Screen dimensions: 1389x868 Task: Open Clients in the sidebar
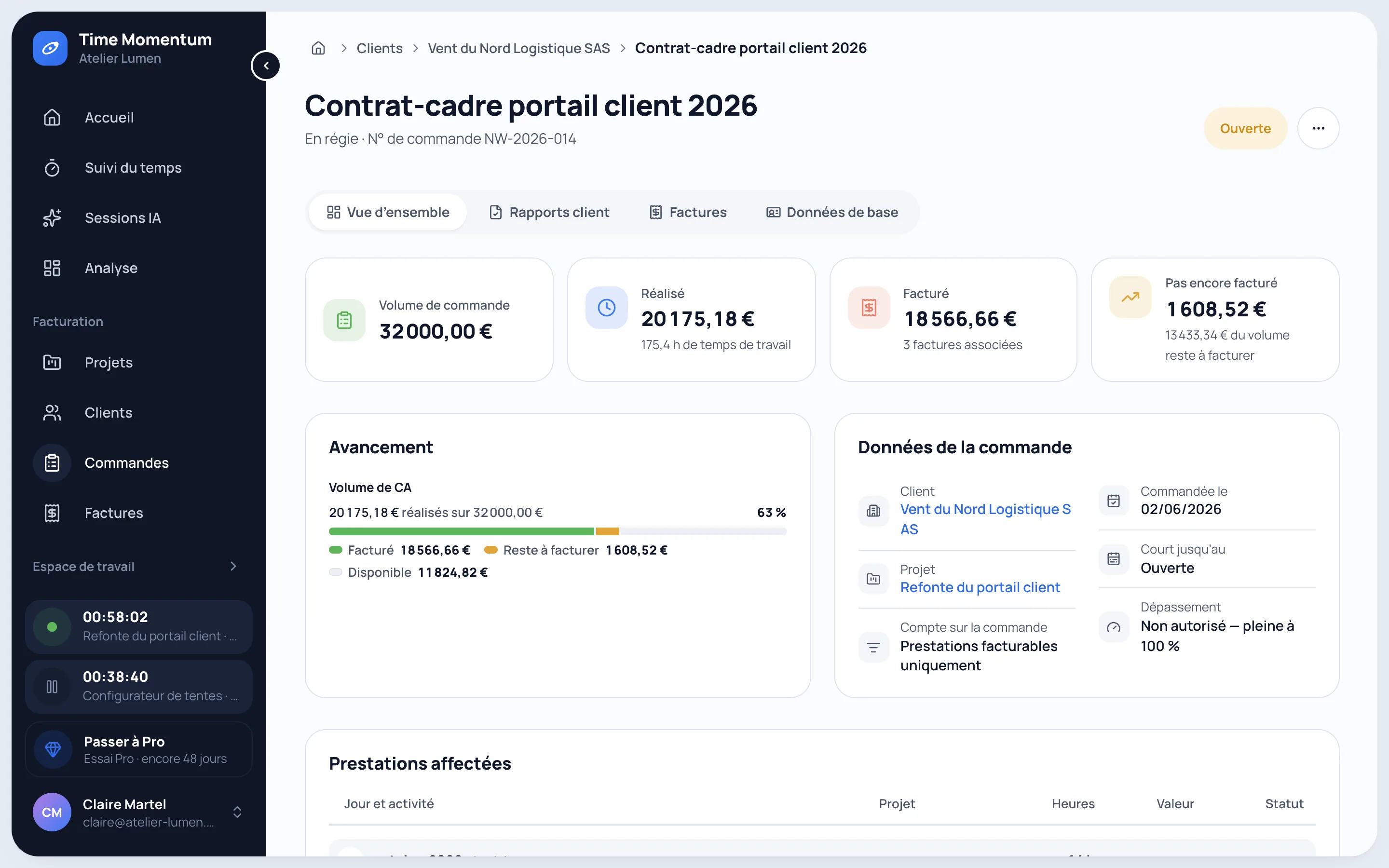tap(109, 413)
